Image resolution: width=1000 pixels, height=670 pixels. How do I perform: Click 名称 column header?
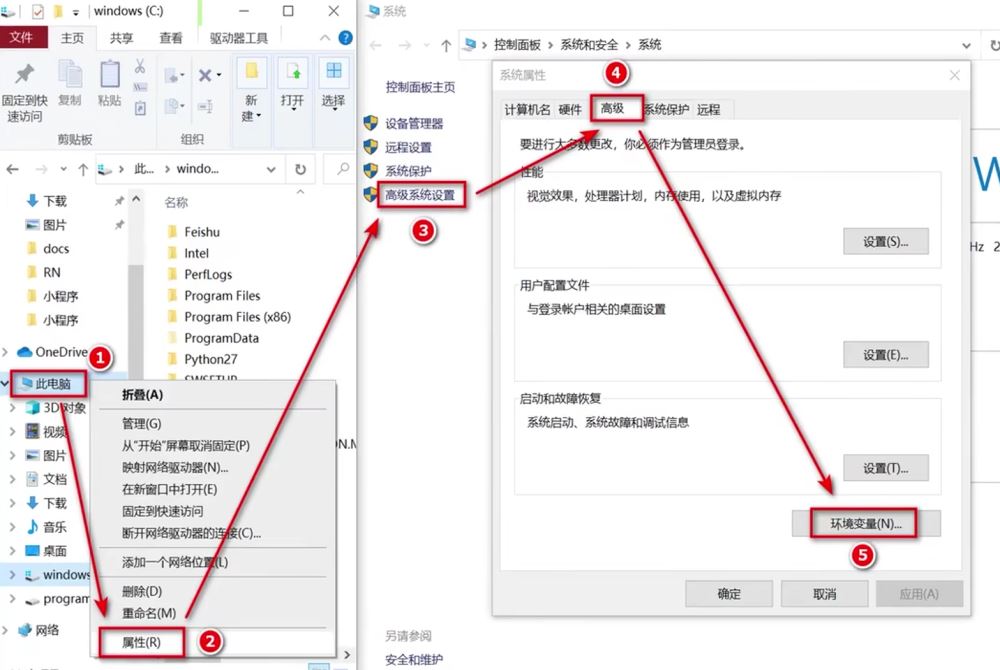pos(176,203)
